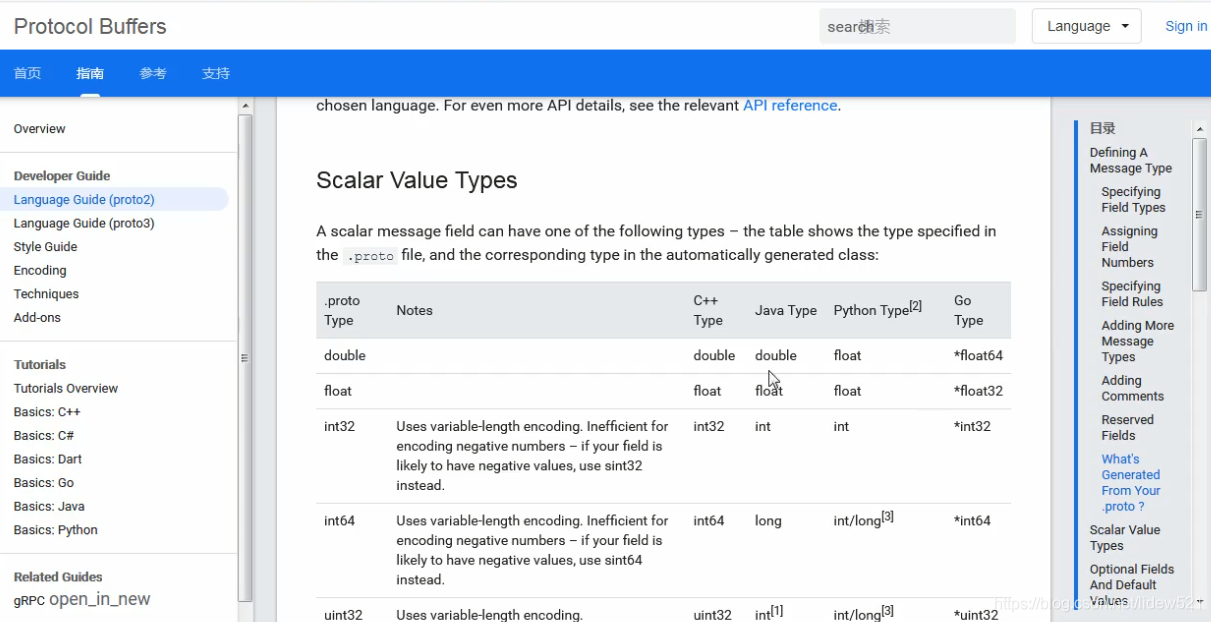Click the Scalar Value Types heading
The width and height of the screenshot is (1211, 622).
click(x=417, y=180)
